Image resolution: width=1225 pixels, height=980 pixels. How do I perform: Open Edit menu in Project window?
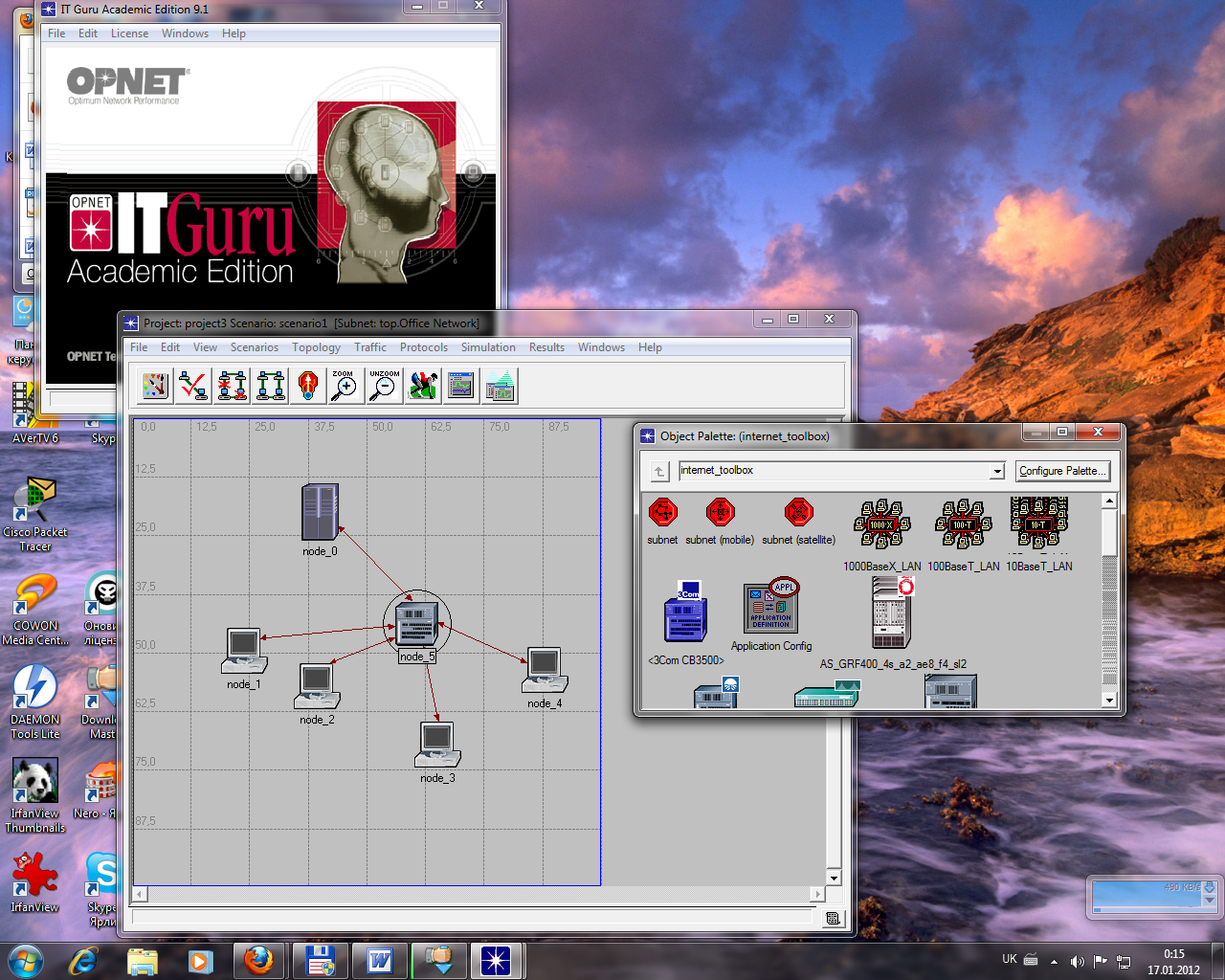pyautogui.click(x=170, y=347)
